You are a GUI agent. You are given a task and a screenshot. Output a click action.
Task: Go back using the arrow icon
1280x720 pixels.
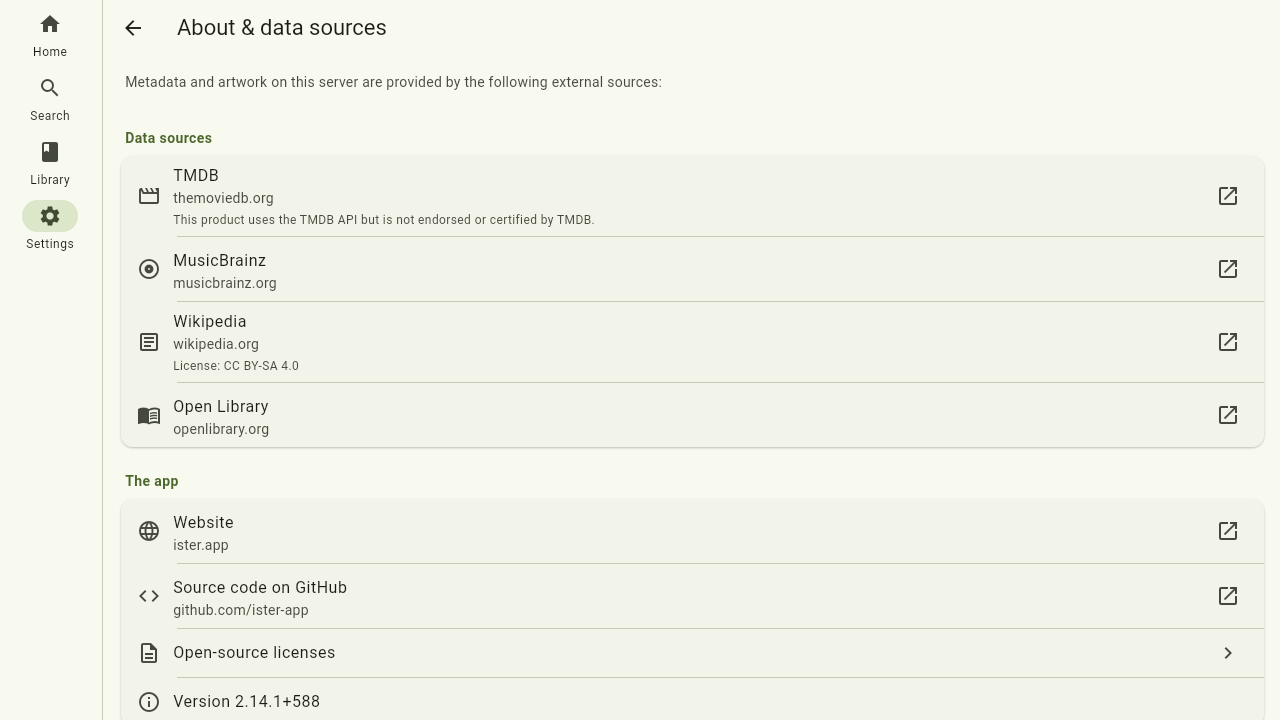coord(133,28)
